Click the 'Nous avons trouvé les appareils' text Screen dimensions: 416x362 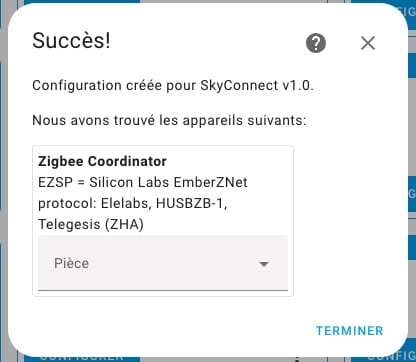click(169, 120)
